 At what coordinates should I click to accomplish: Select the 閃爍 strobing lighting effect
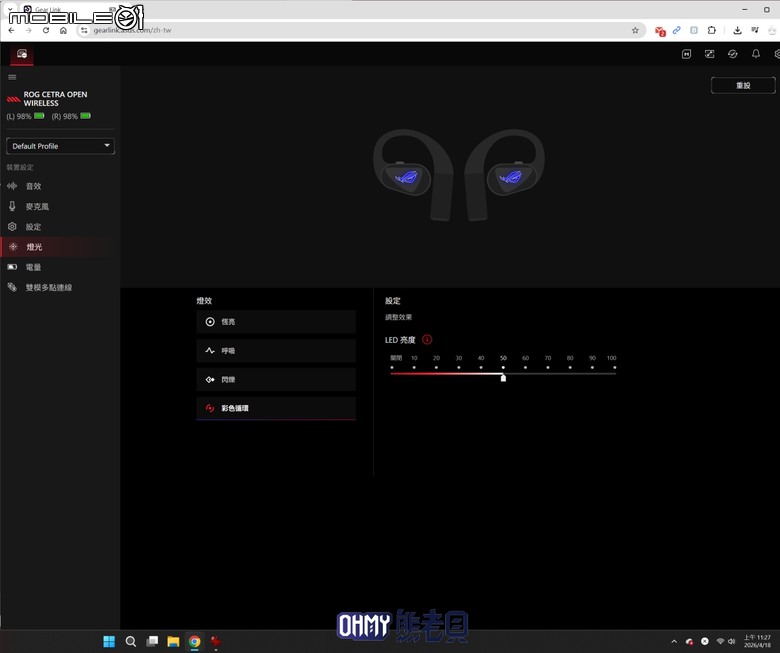276,379
